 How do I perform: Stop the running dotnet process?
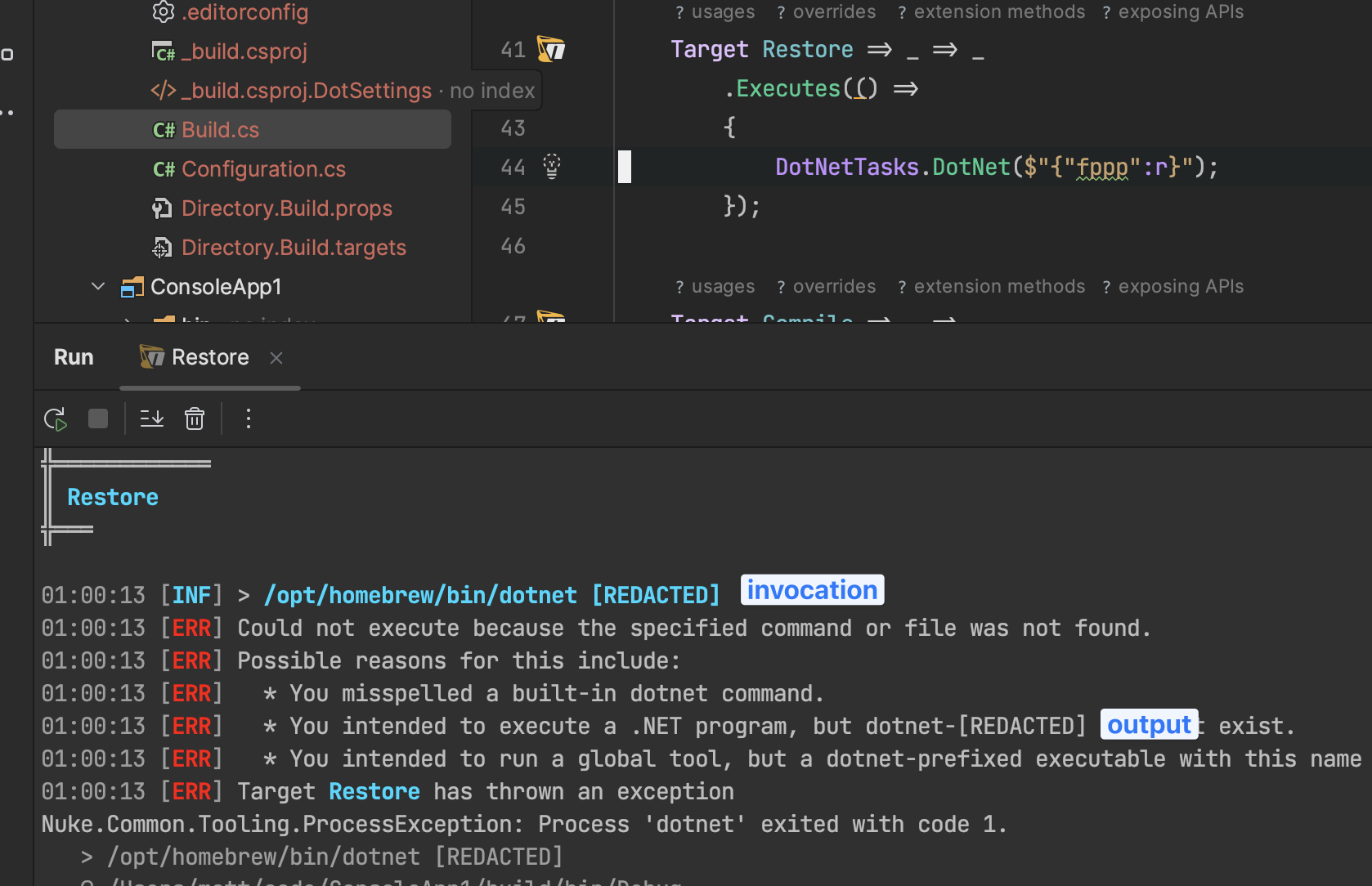click(98, 418)
